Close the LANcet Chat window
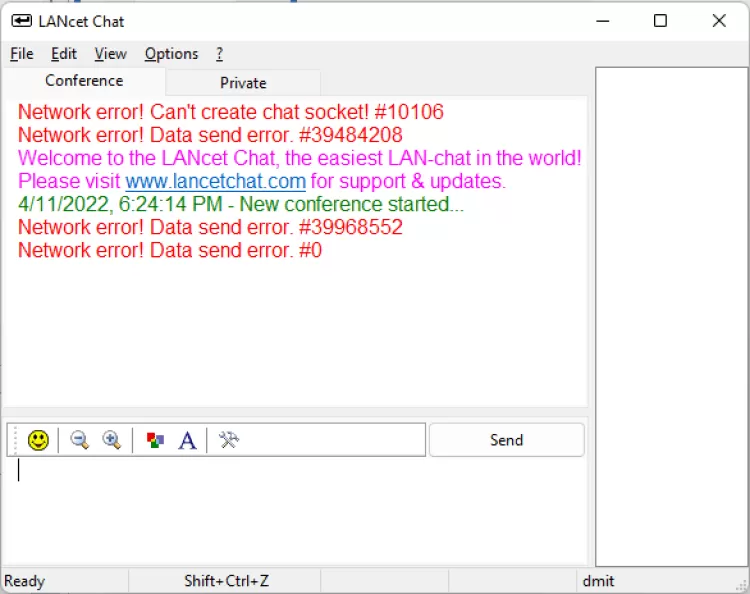 point(719,21)
